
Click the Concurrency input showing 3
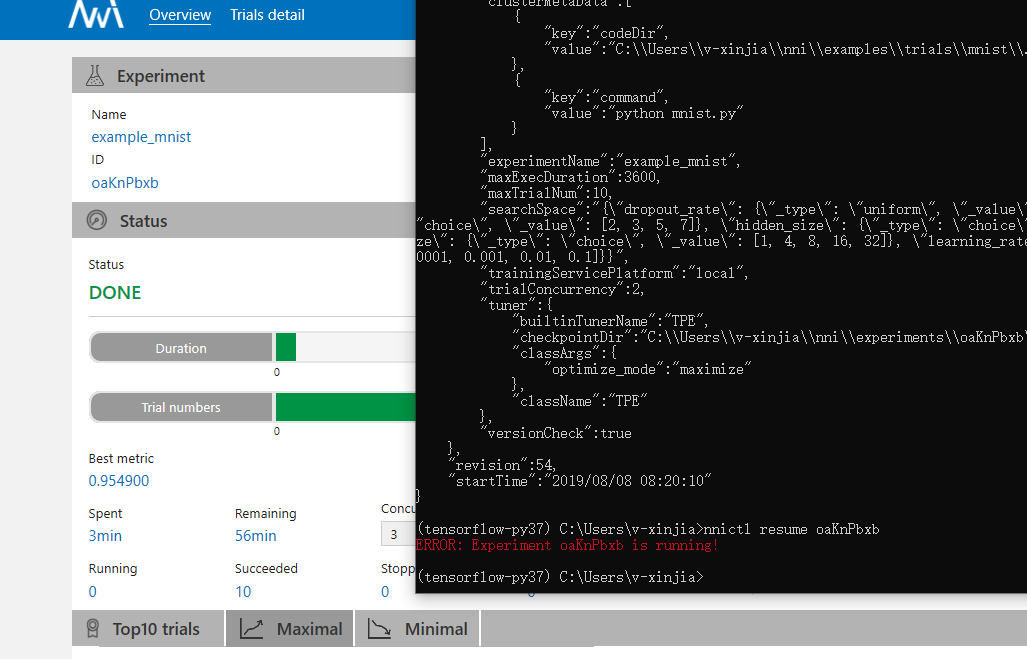(396, 533)
